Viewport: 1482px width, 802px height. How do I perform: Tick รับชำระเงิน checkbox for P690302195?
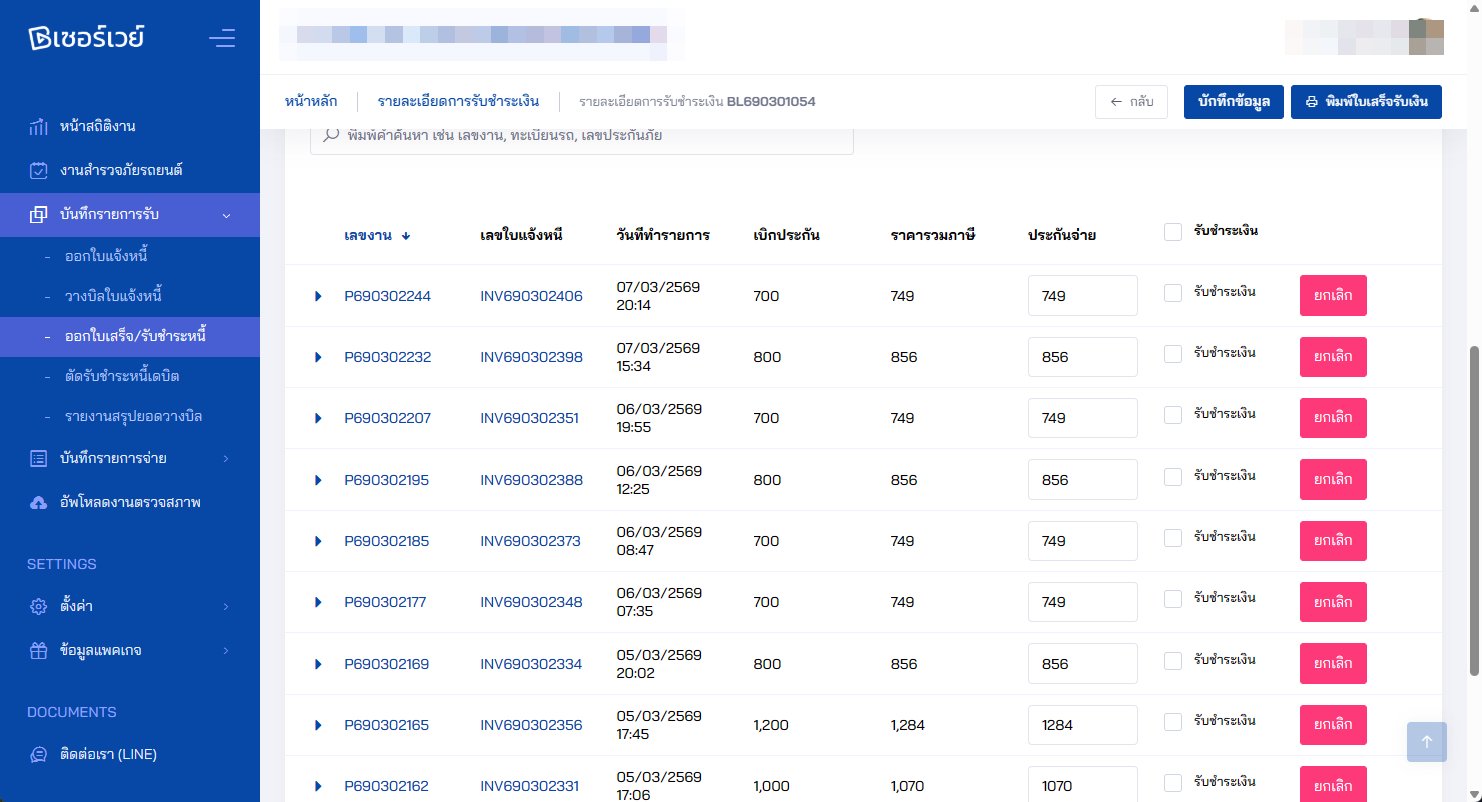(1173, 477)
